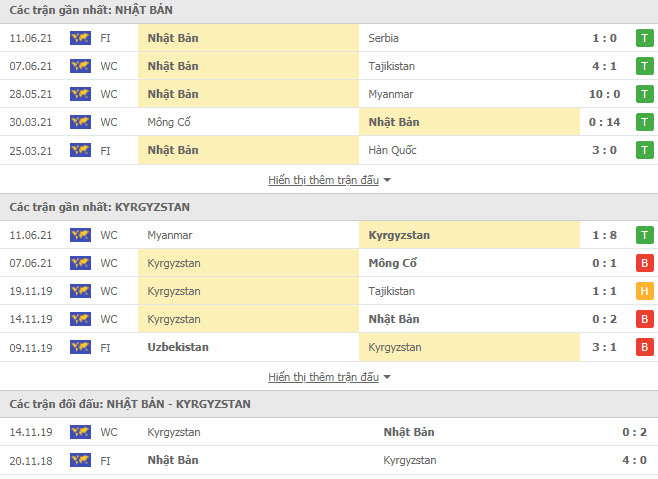The width and height of the screenshot is (658, 479).
Task: Click the 10 : 0 score against Myanmar
Action: tap(604, 94)
